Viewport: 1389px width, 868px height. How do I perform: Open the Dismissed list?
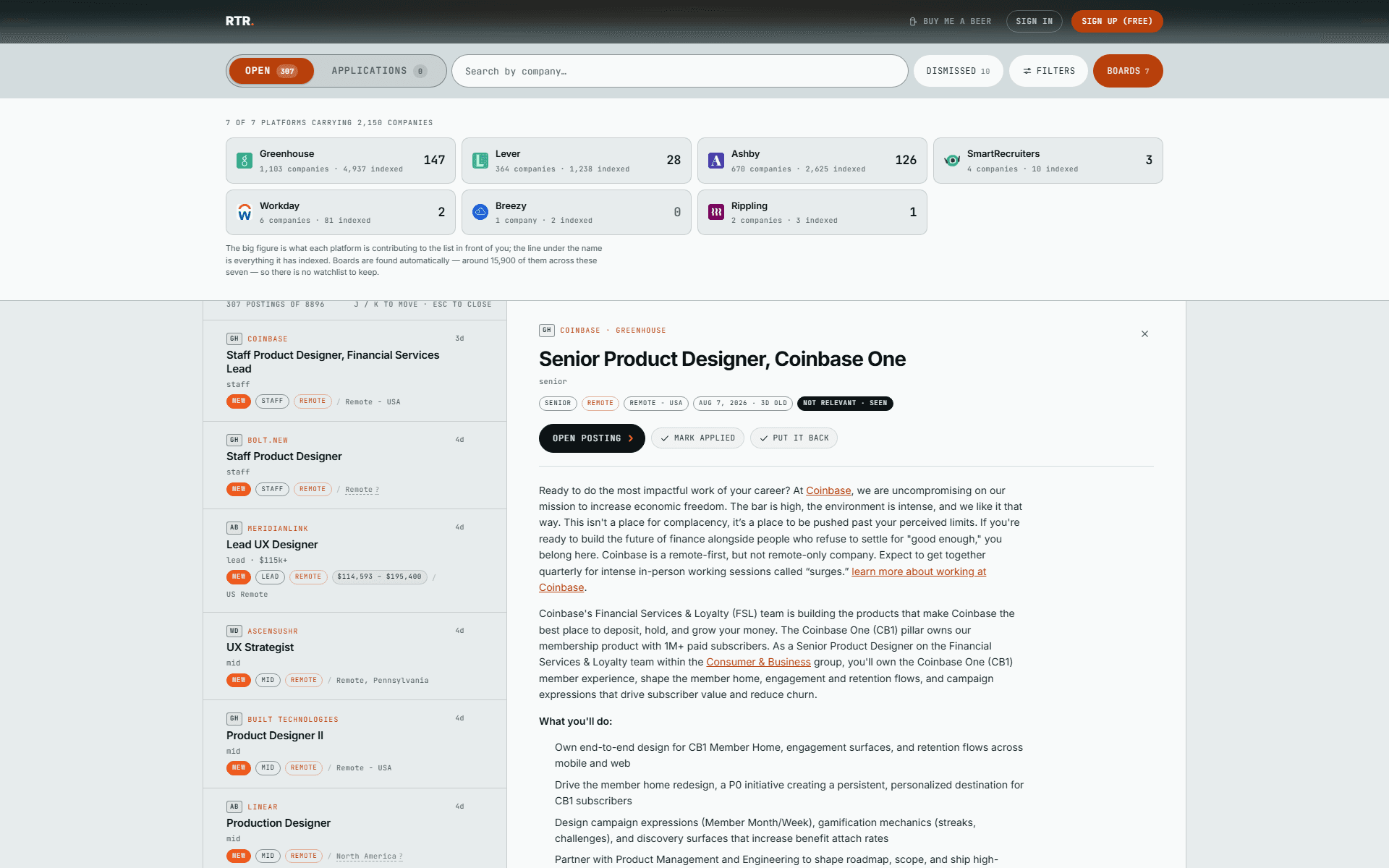pos(958,71)
